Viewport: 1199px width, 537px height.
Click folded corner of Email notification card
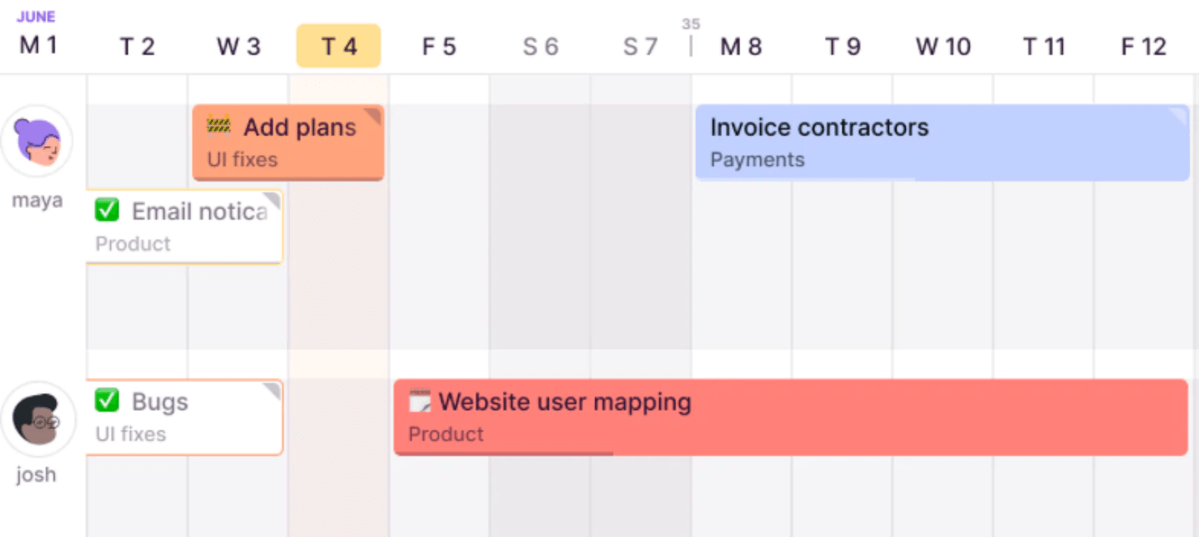click(x=272, y=201)
